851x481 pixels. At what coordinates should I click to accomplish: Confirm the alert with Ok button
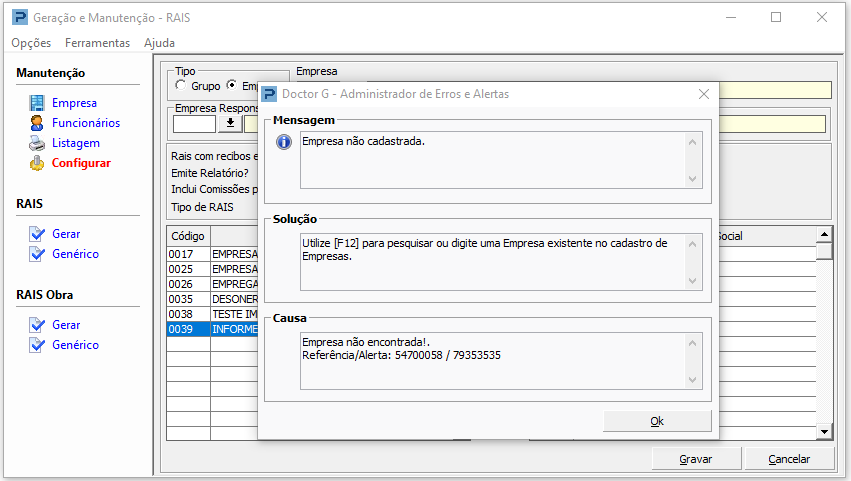(657, 421)
